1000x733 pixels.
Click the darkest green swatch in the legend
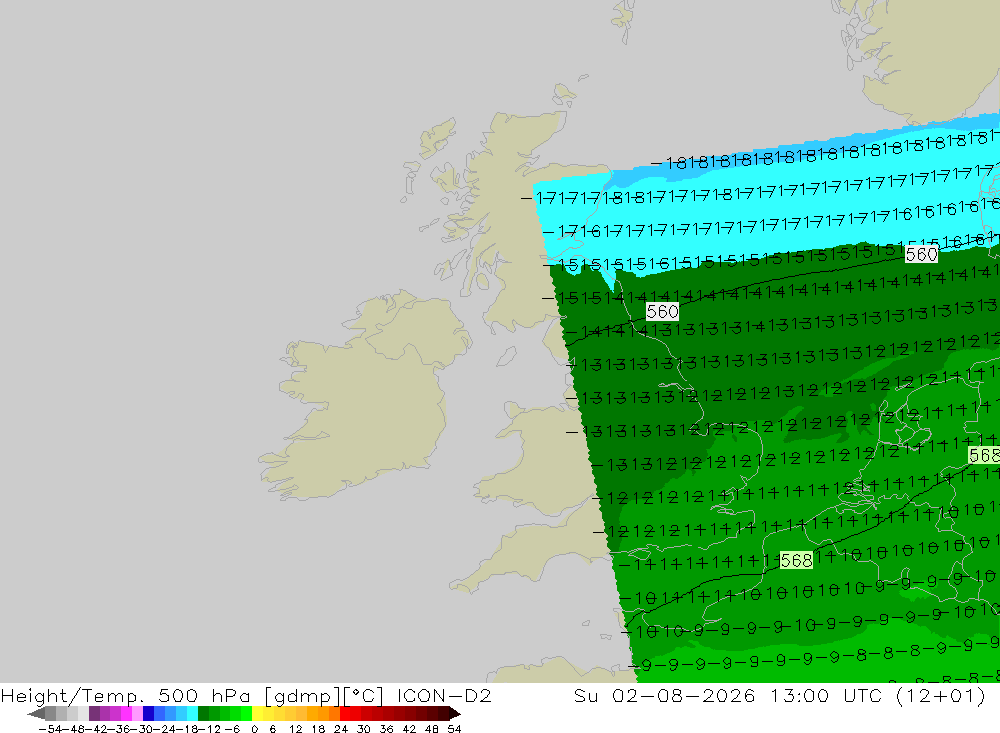tap(203, 713)
